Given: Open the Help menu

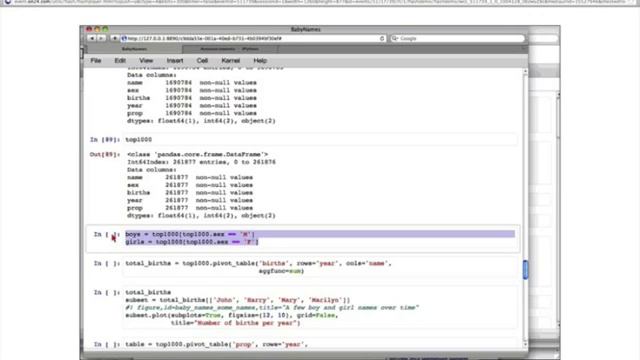Looking at the screenshot, I should point(260,60).
